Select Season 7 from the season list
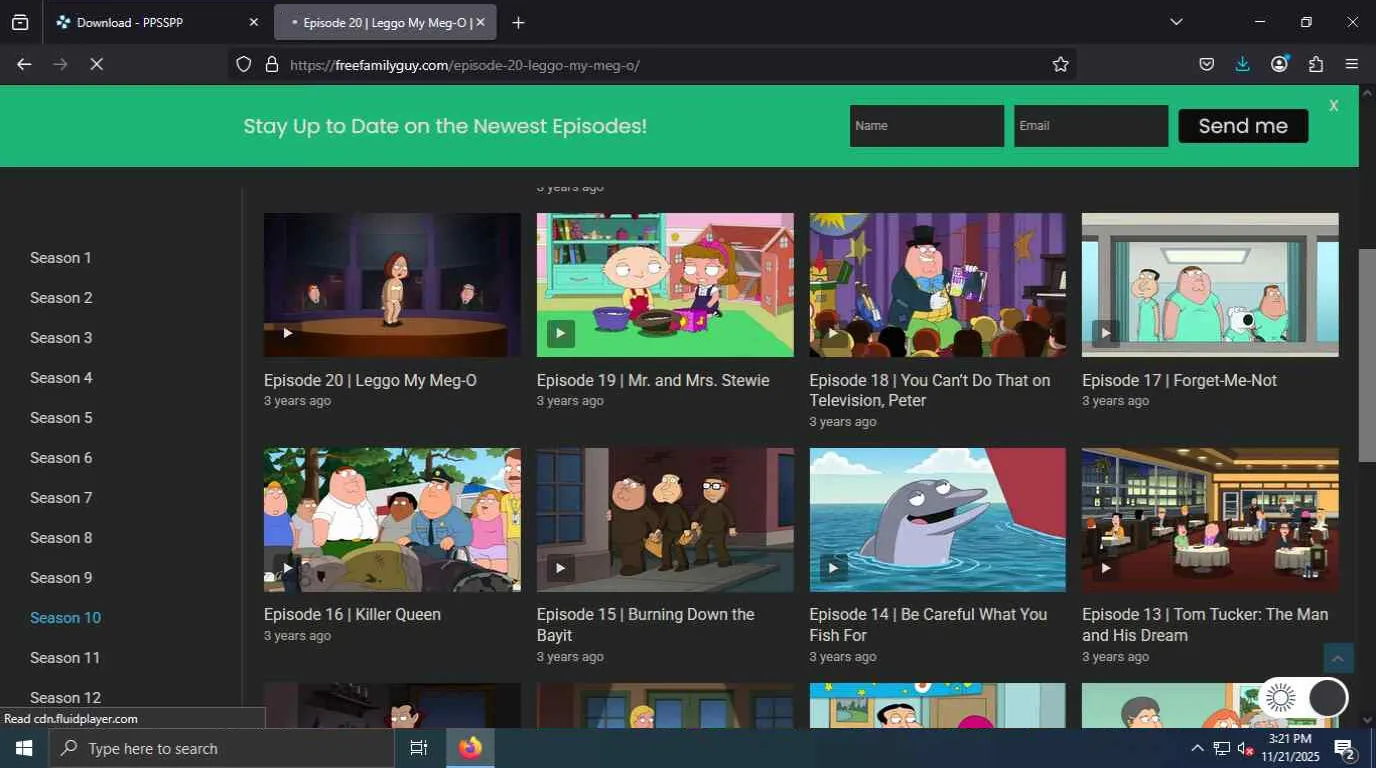The image size is (1376, 768). (61, 498)
